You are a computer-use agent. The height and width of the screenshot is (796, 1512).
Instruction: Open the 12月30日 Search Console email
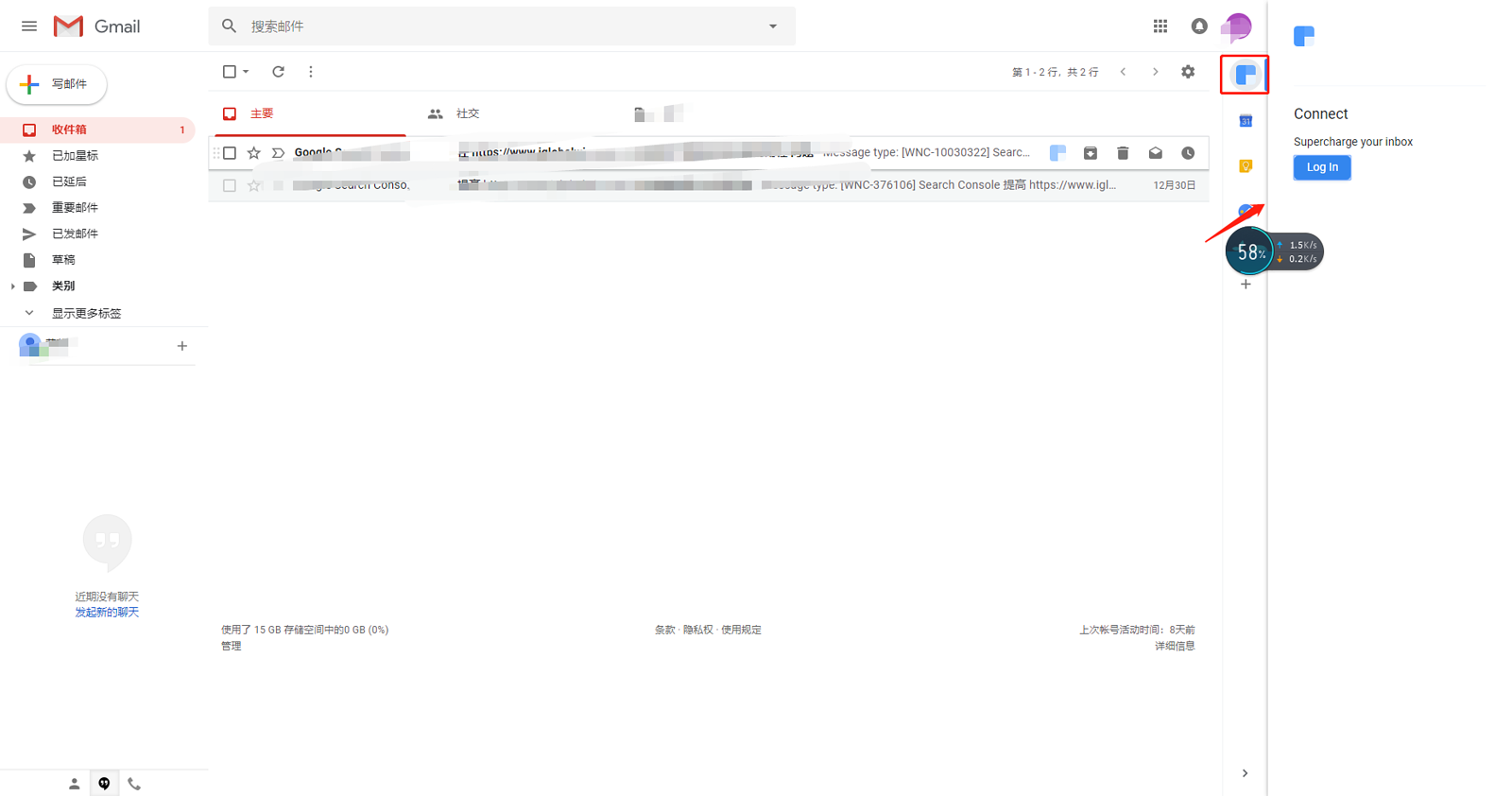pos(709,185)
